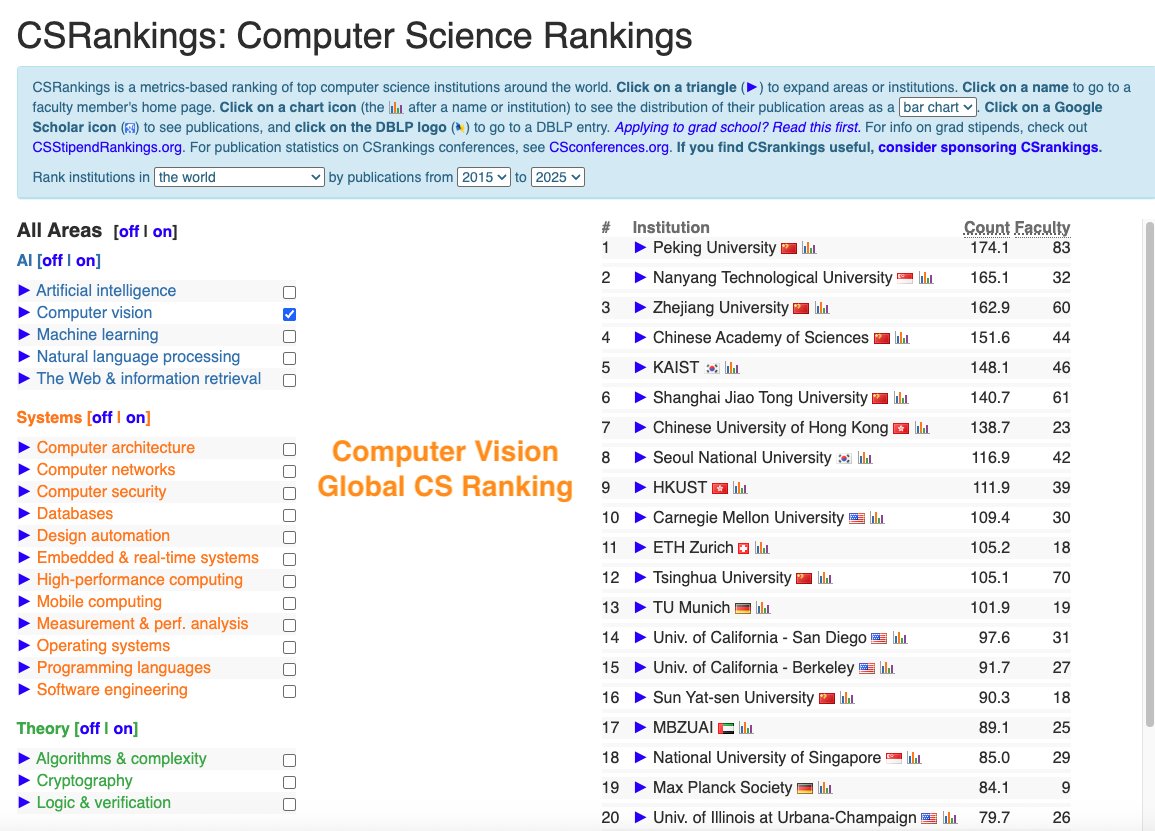Expand the Operating systems area triangle
Image resolution: width=1155 pixels, height=831 pixels.
[24, 645]
